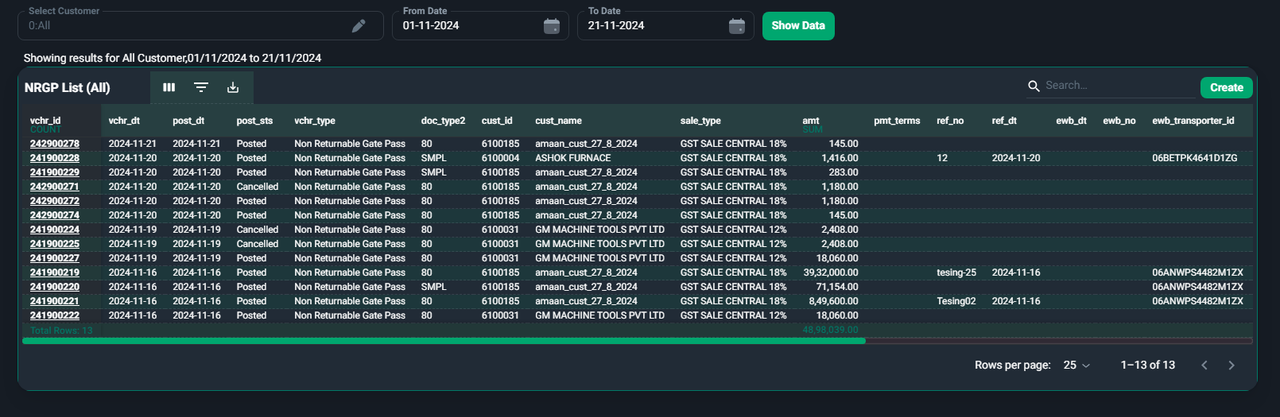1280x417 pixels.
Task: Click the NRGP List (All) title
Action: click(x=67, y=88)
